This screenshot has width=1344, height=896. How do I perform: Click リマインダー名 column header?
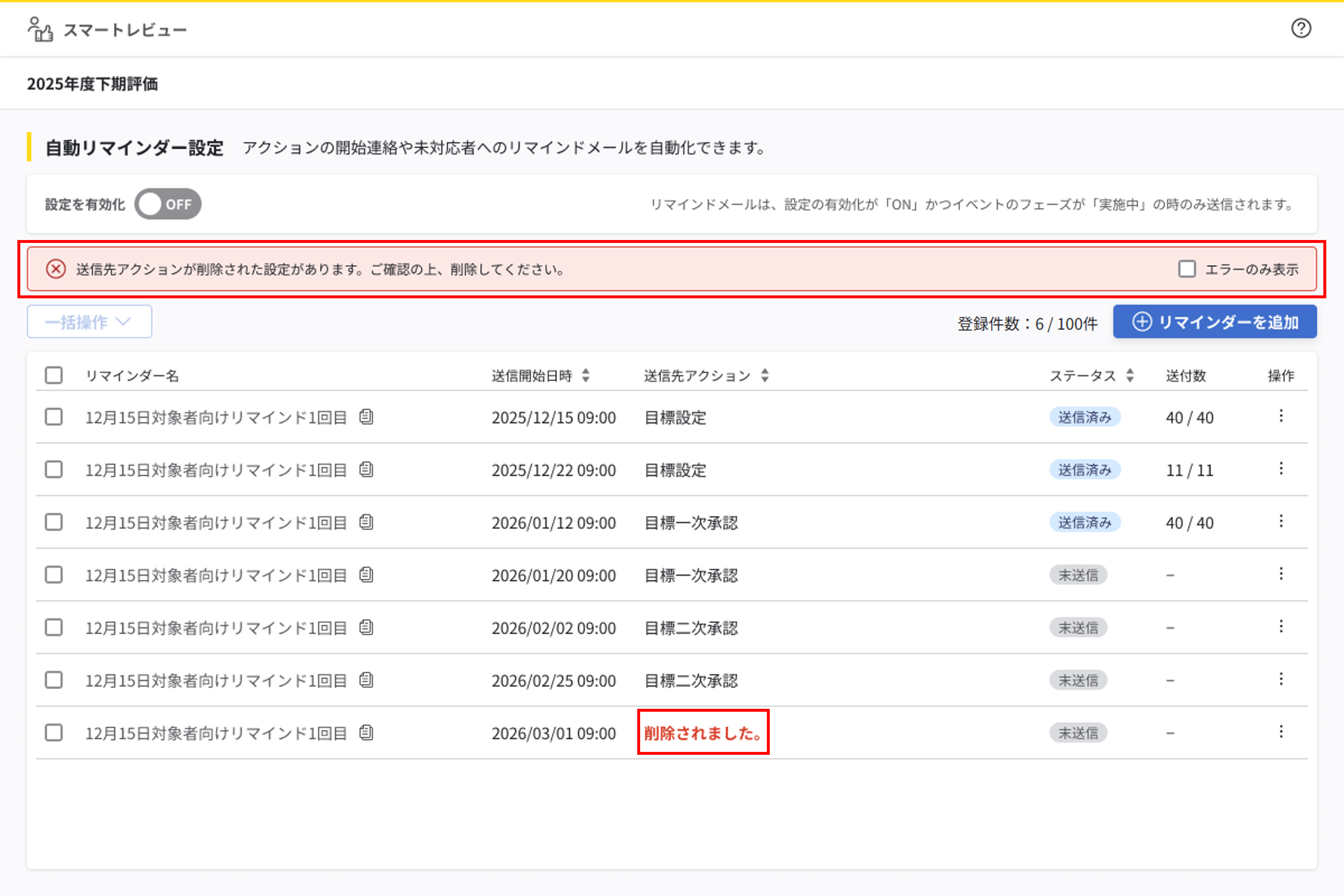tap(132, 375)
